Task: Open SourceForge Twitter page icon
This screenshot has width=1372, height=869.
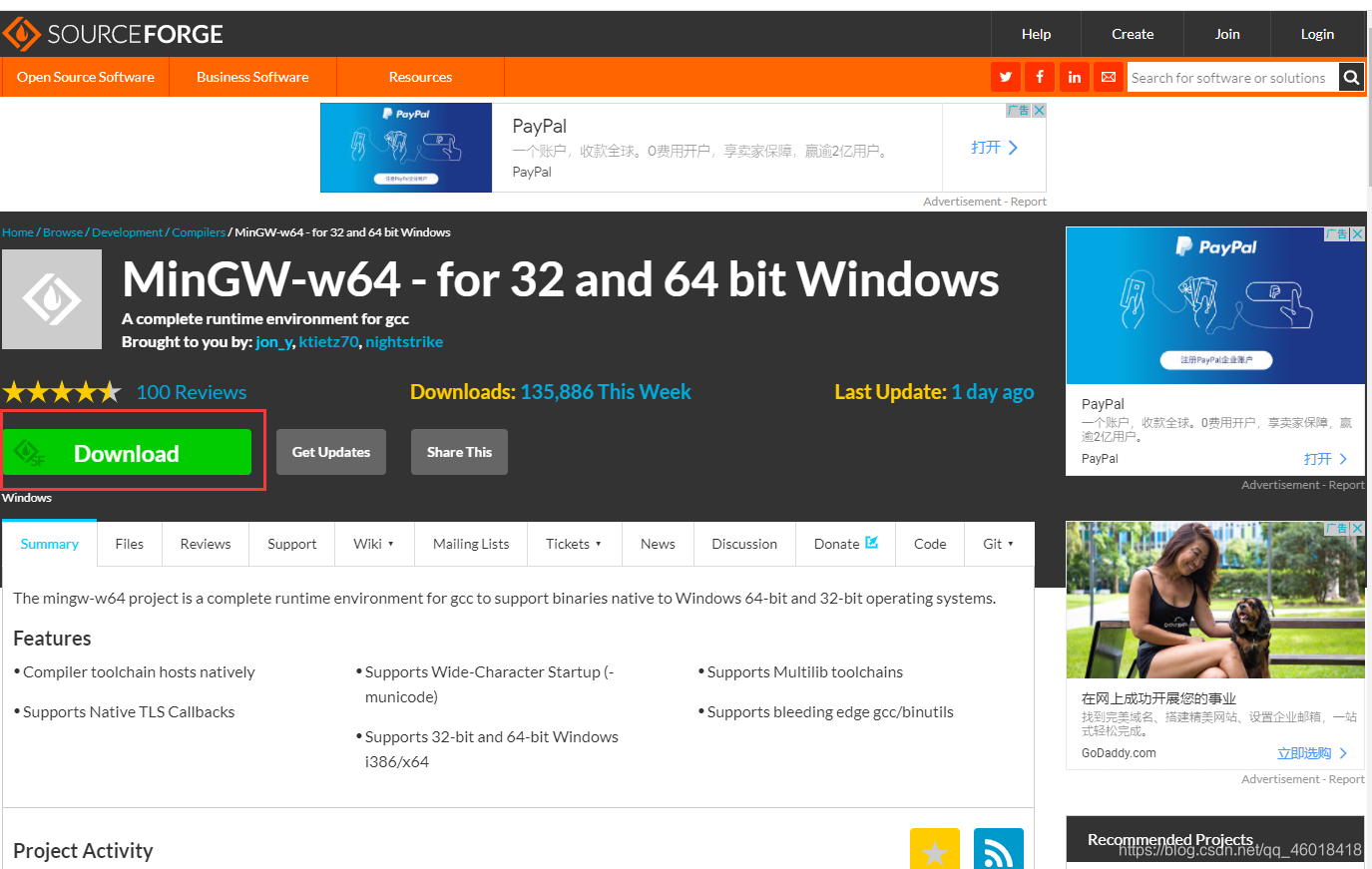Action: coord(1006,77)
